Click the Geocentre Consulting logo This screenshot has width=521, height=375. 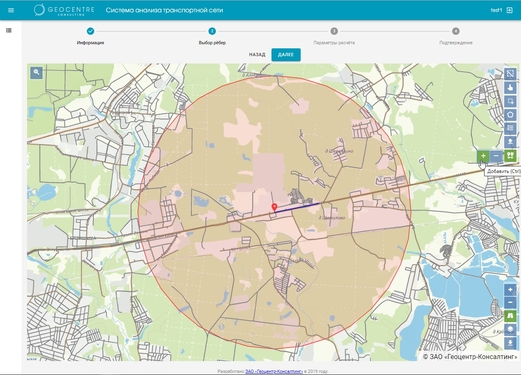click(x=64, y=10)
